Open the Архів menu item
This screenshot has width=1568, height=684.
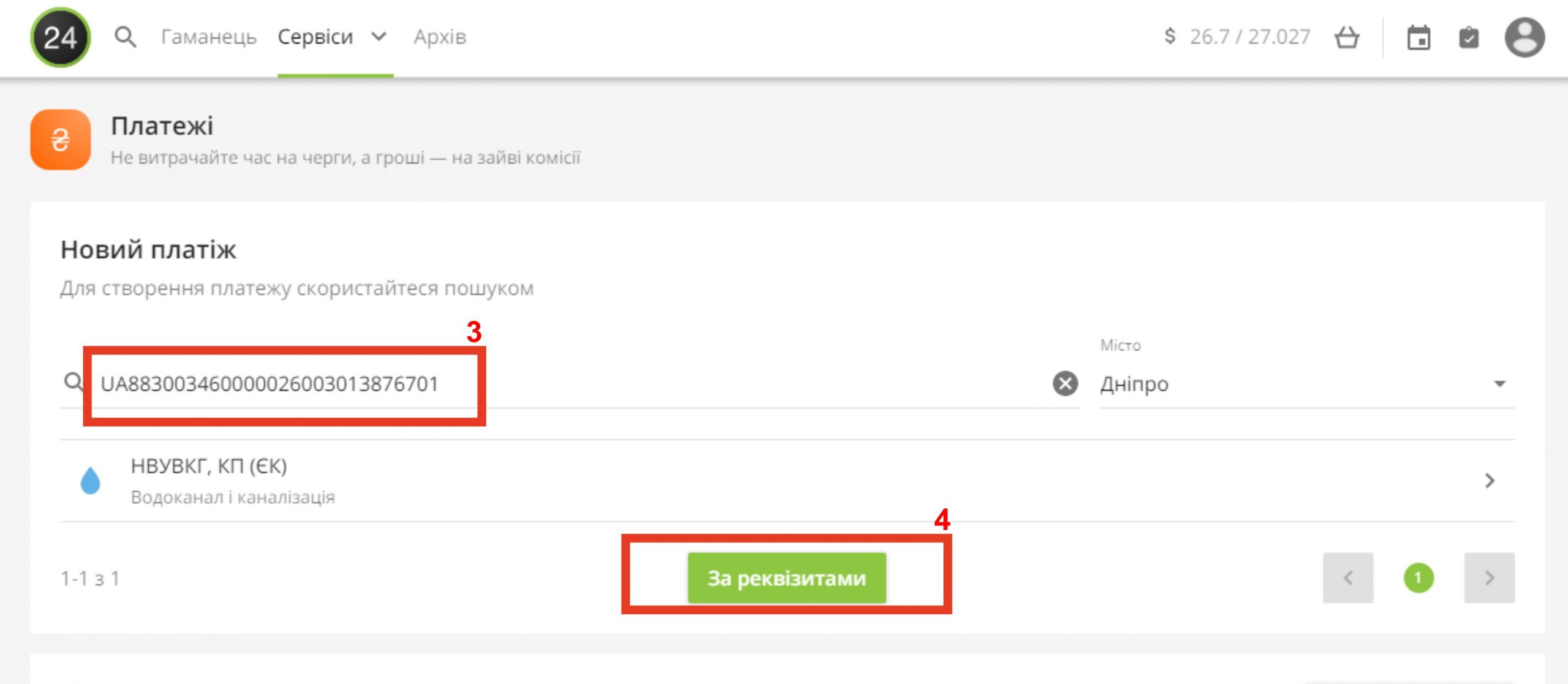pos(440,37)
